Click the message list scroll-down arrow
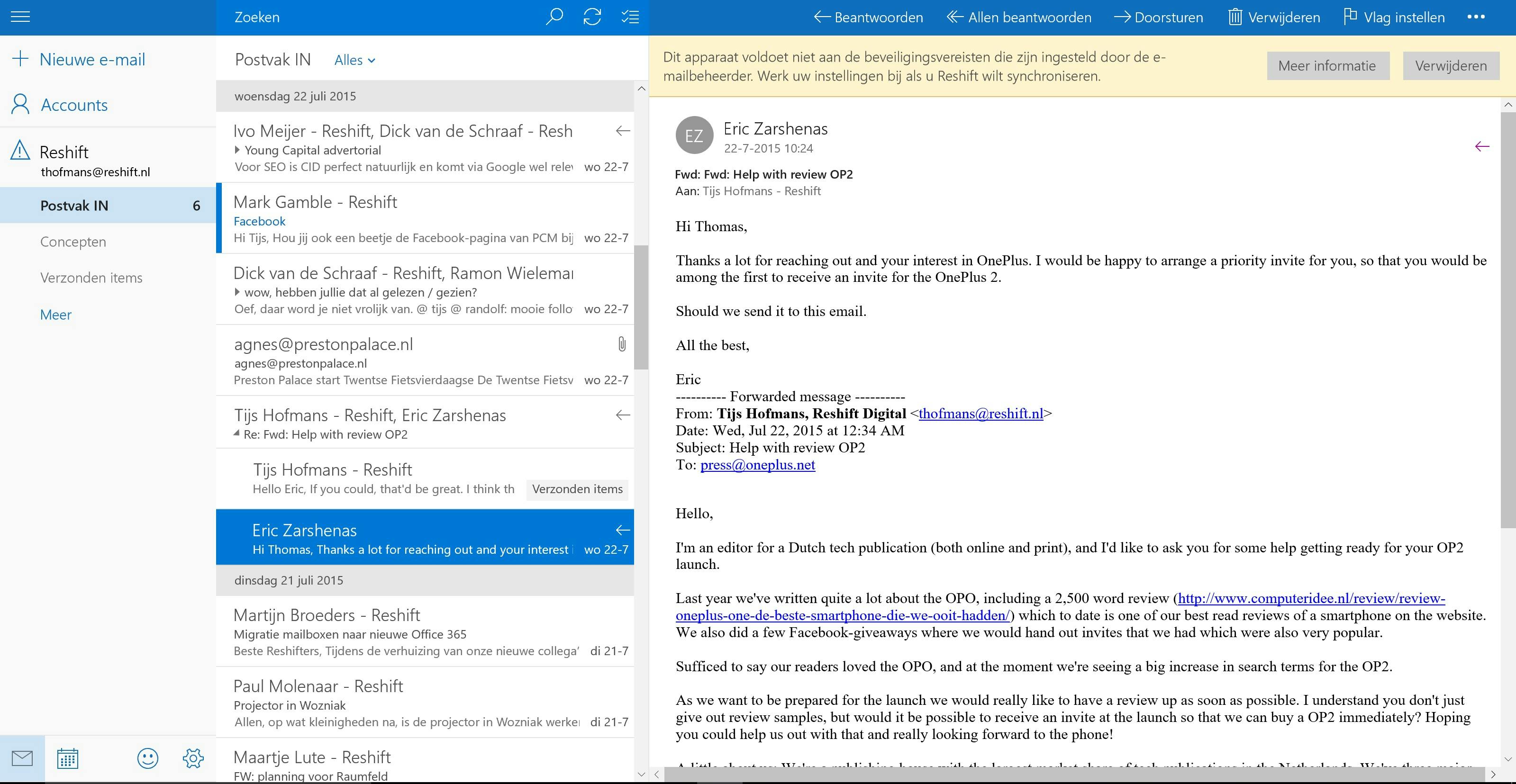The height and width of the screenshot is (784, 1516). tap(642, 774)
